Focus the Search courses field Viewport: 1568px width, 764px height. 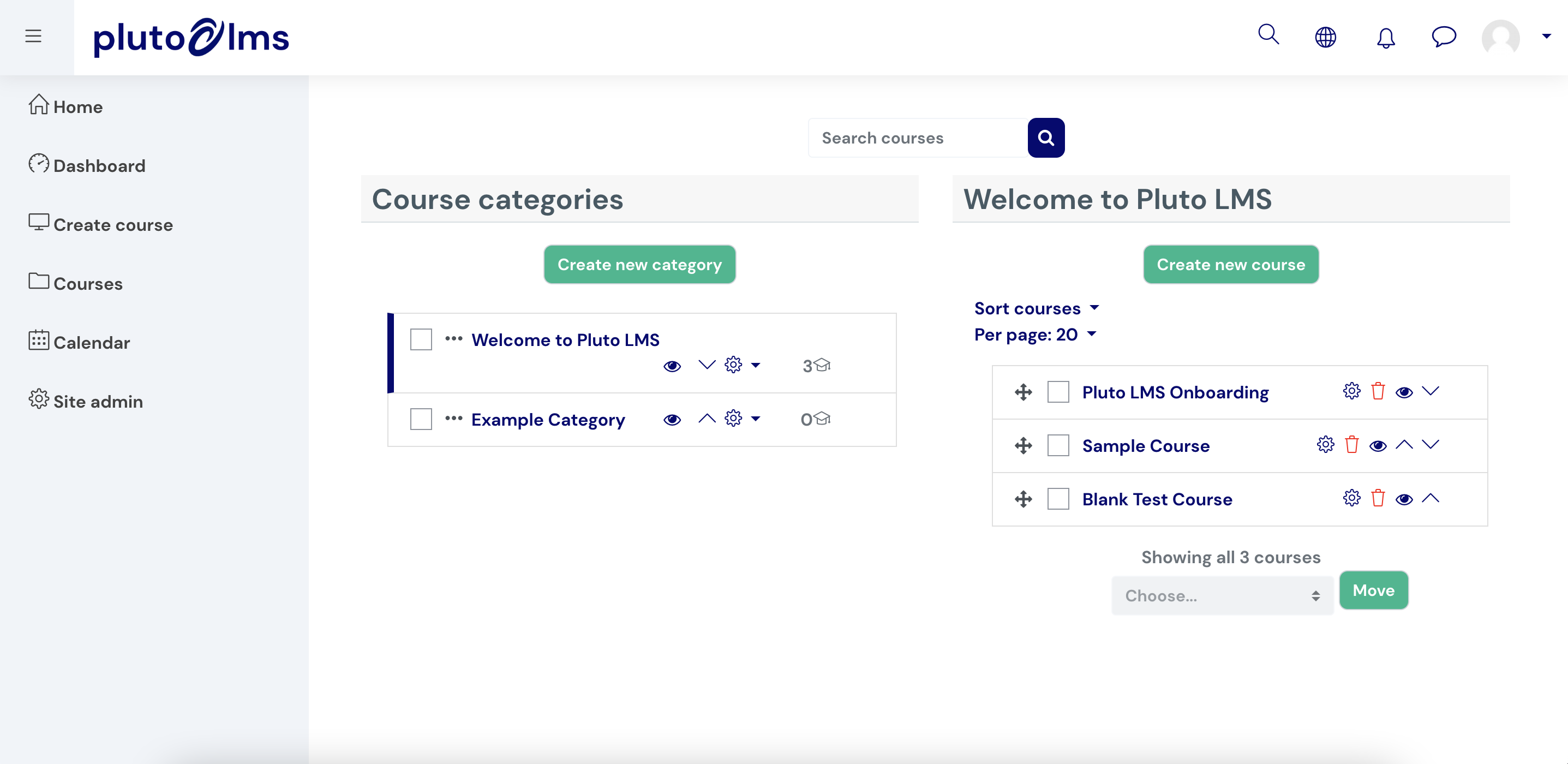(x=918, y=138)
